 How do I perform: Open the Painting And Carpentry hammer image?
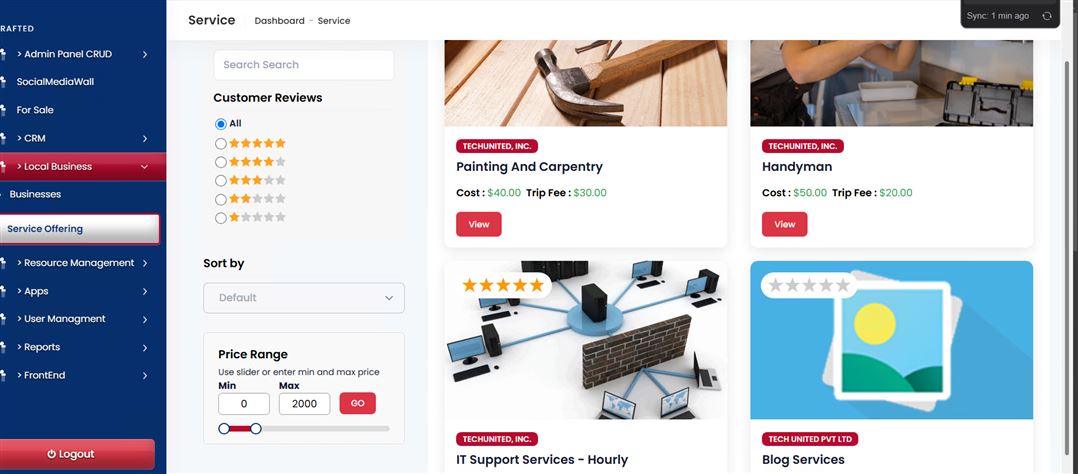[586, 83]
